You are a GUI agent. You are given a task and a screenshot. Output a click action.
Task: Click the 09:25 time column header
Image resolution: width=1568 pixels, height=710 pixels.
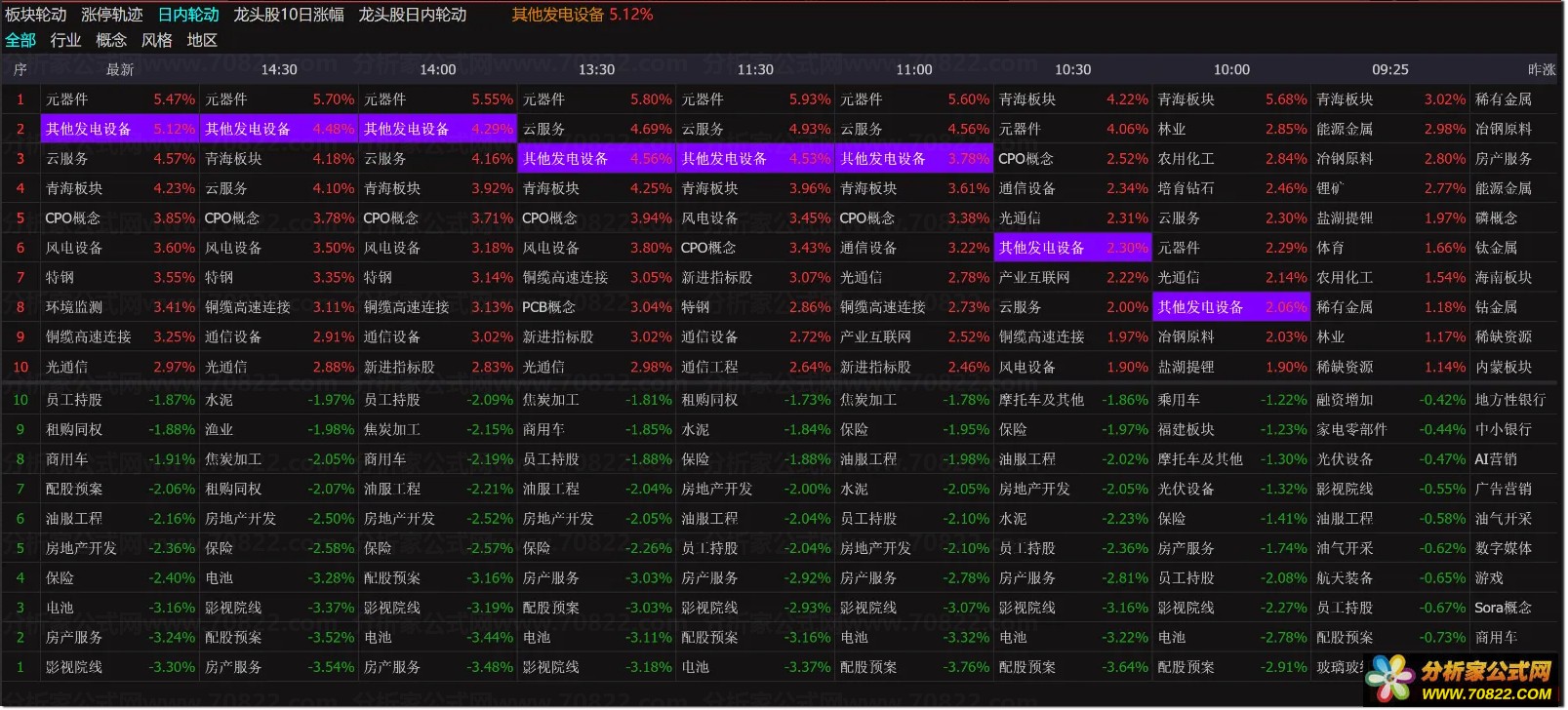(1390, 69)
